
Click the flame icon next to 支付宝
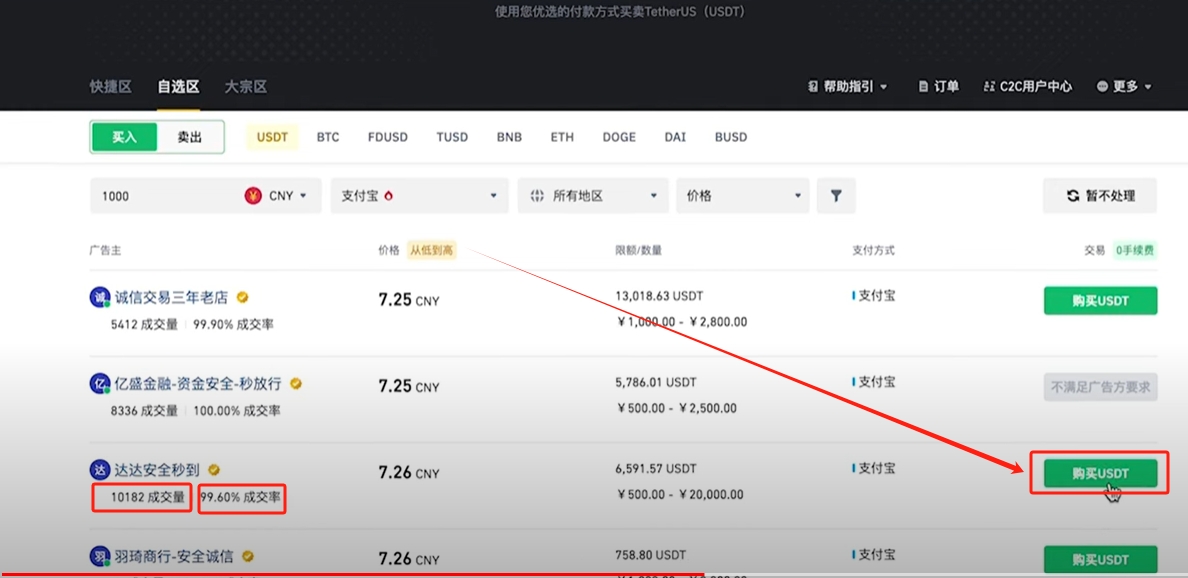(389, 195)
